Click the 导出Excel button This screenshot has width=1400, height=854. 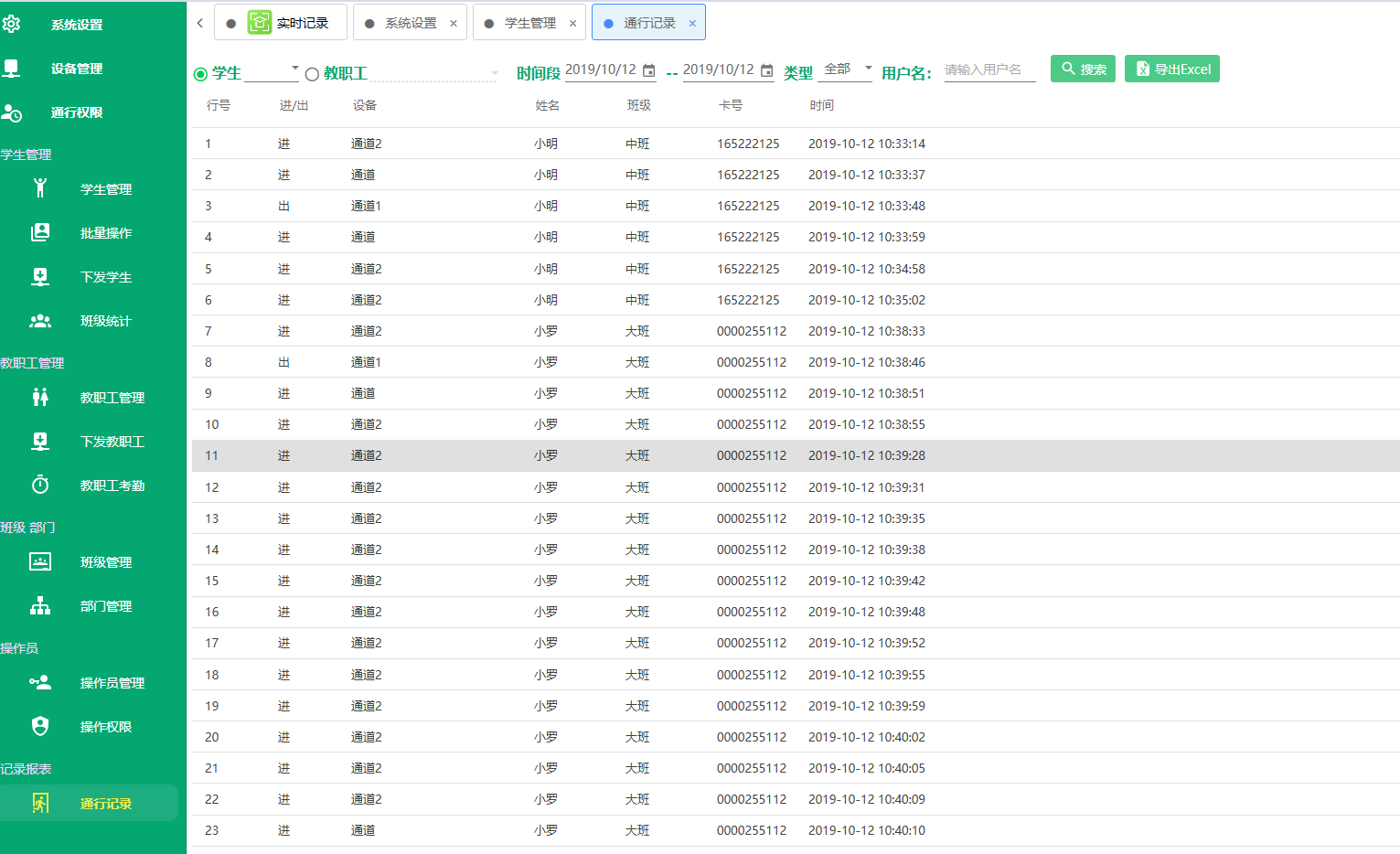point(1172,69)
